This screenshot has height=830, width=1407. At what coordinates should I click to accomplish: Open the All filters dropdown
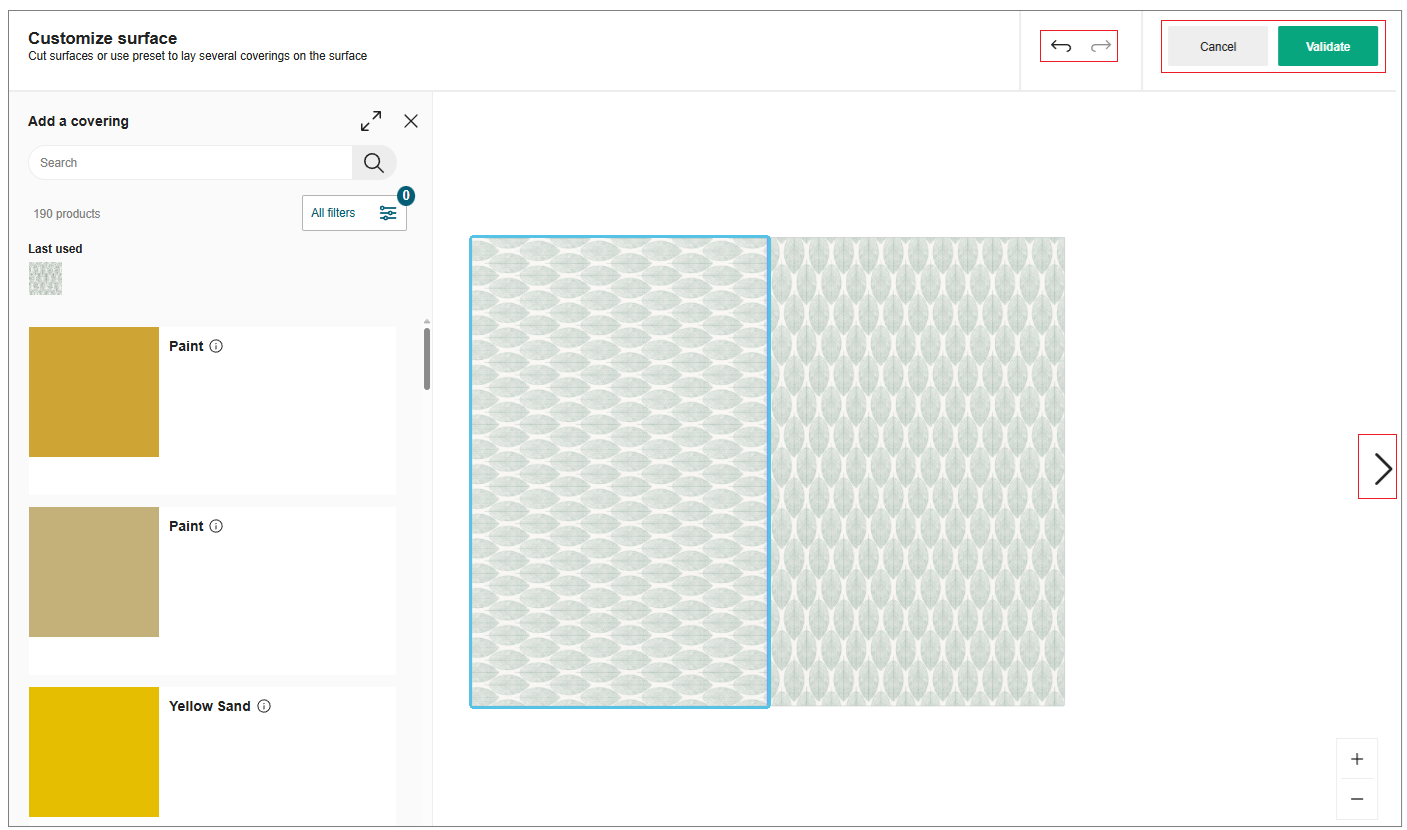point(334,212)
